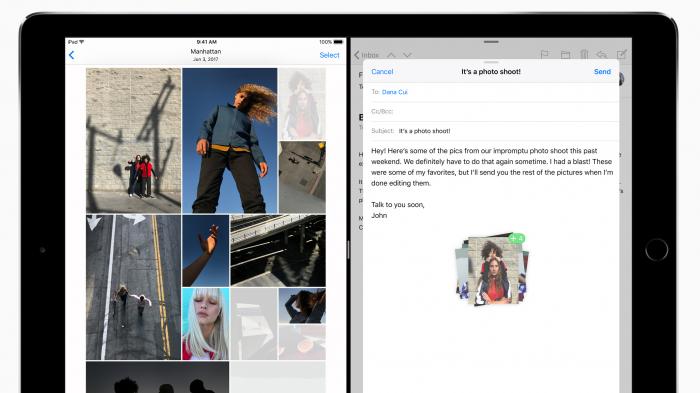Tap the battery indicator in status bar

click(x=338, y=42)
